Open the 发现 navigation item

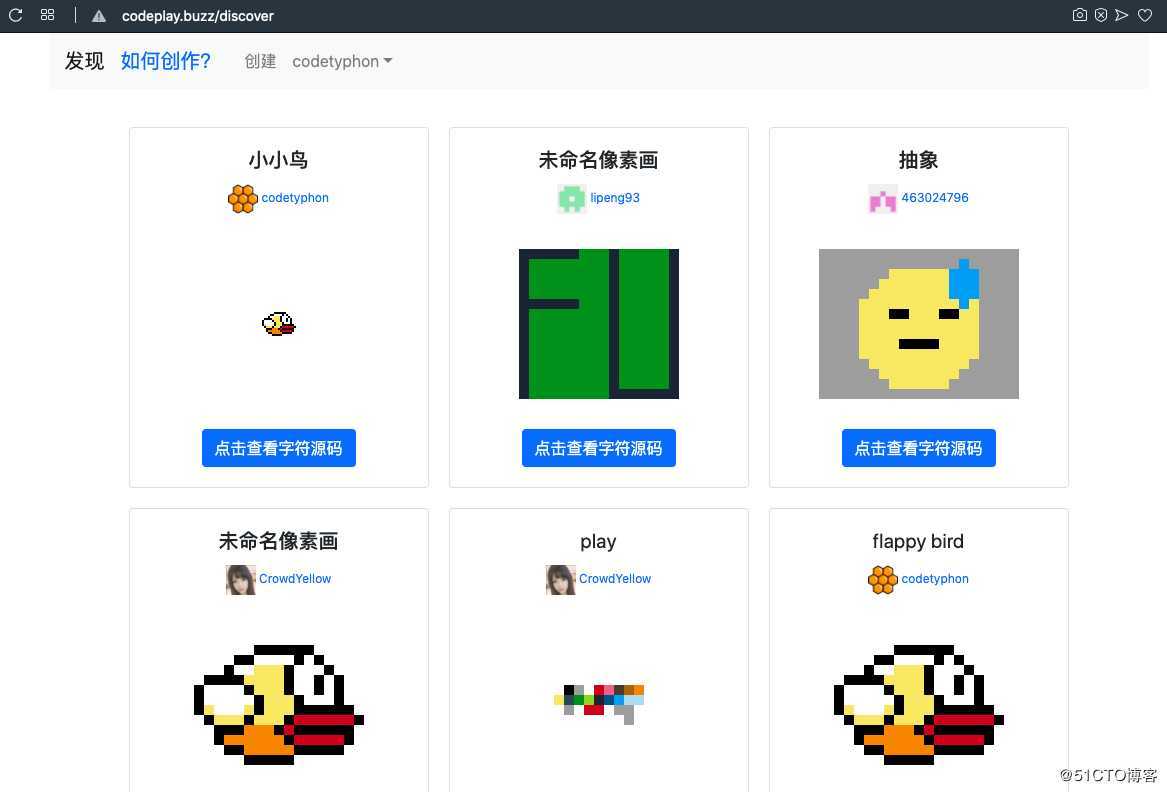(x=84, y=61)
